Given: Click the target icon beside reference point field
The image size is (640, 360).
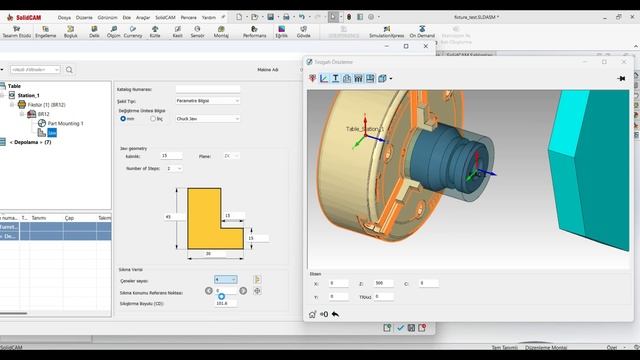Looking at the screenshot, I should pos(257,291).
